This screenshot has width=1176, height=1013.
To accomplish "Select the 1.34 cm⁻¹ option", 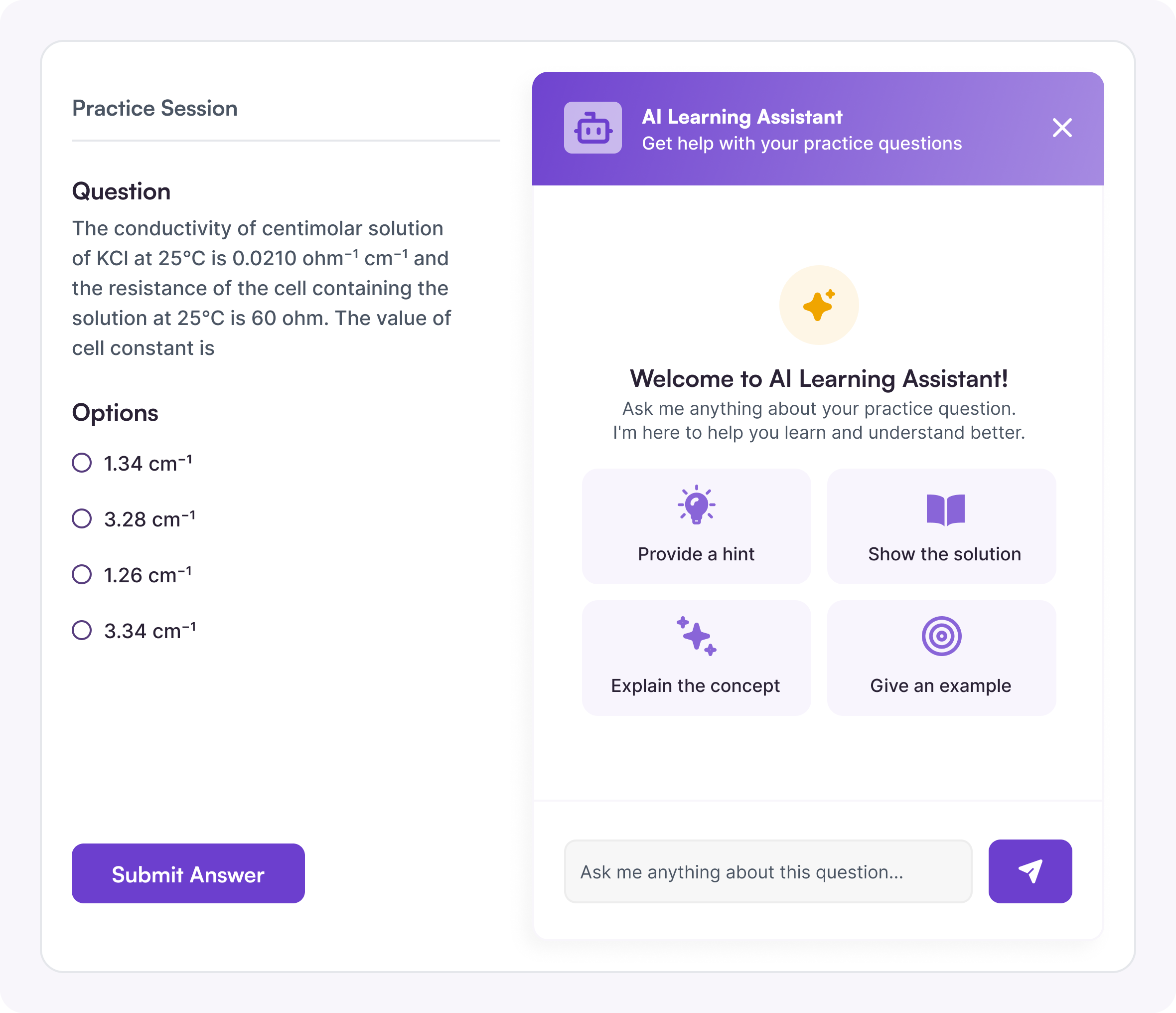I will 82,463.
